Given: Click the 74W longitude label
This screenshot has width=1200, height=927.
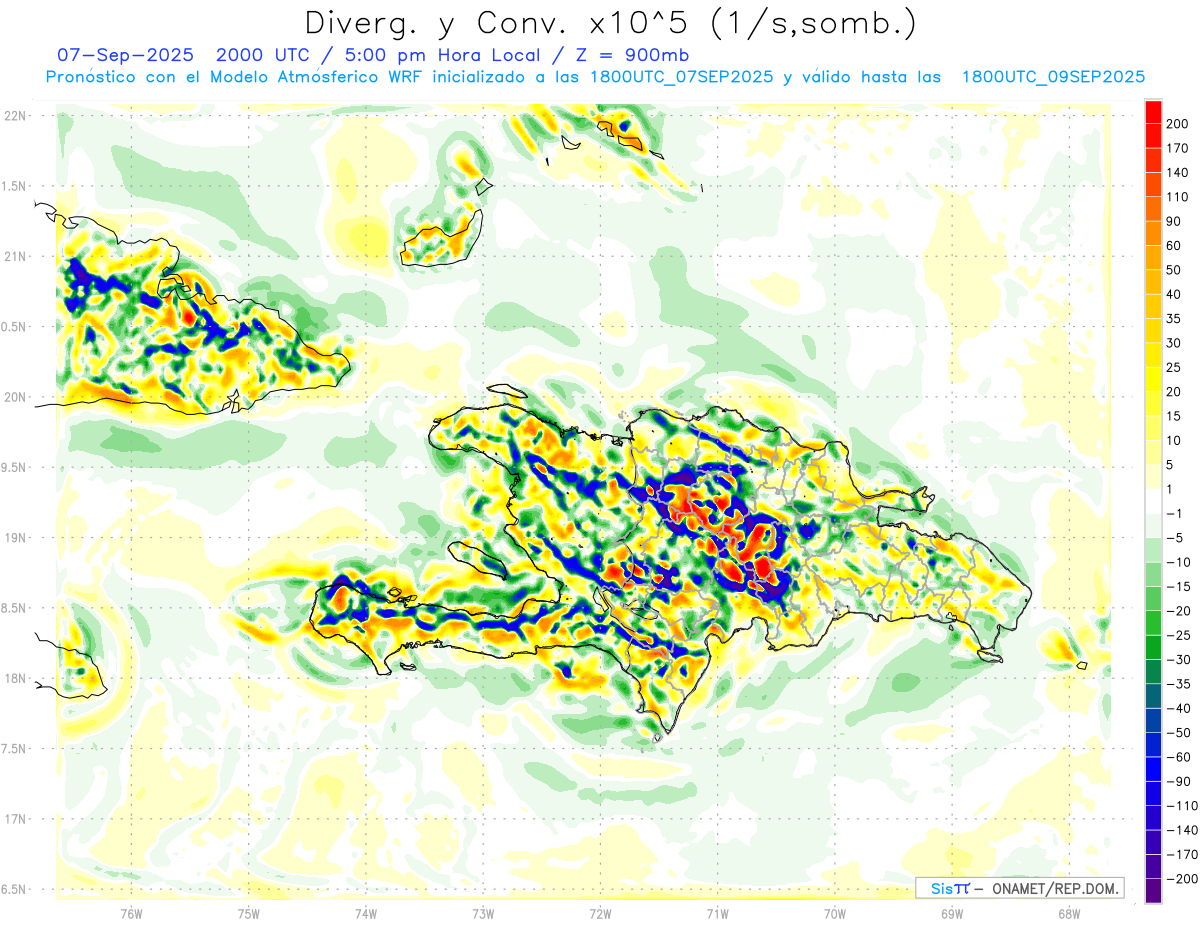Looking at the screenshot, I should [x=366, y=913].
